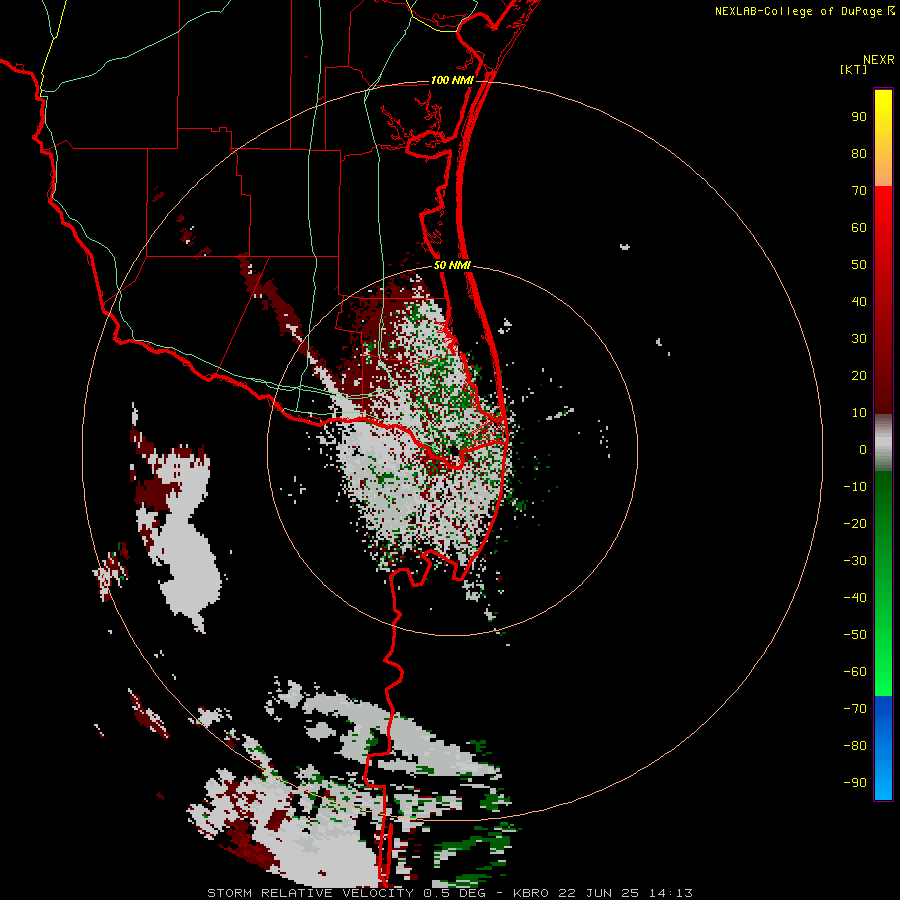The width and height of the screenshot is (900, 900).
Task: Click the 50 NMI range ring label
Action: [x=452, y=265]
